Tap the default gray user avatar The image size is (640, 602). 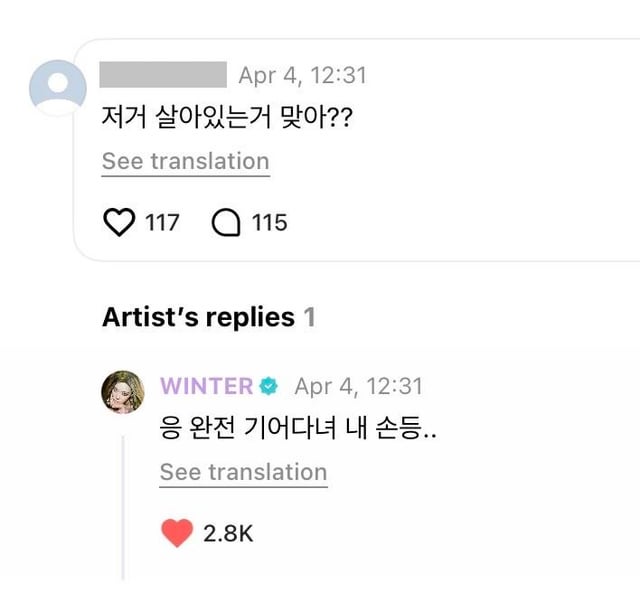(x=58, y=88)
